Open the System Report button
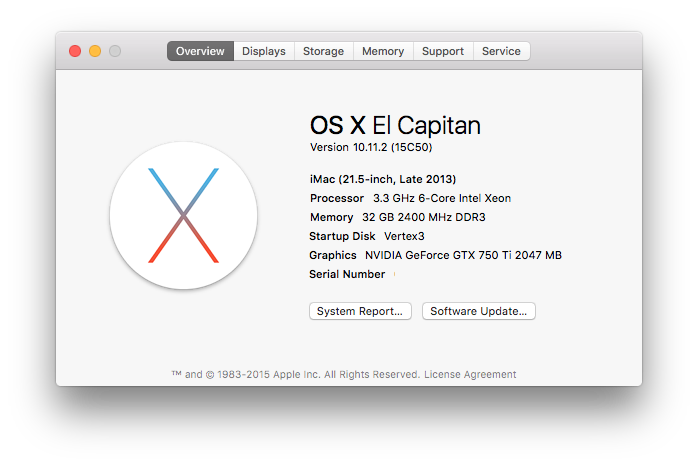This screenshot has height=466, width=698. coord(360,311)
